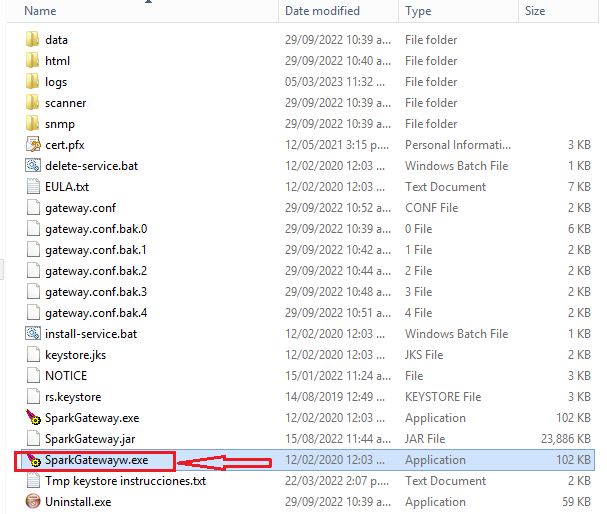Click the 59 KB size value
607x514 pixels.
coord(576,502)
